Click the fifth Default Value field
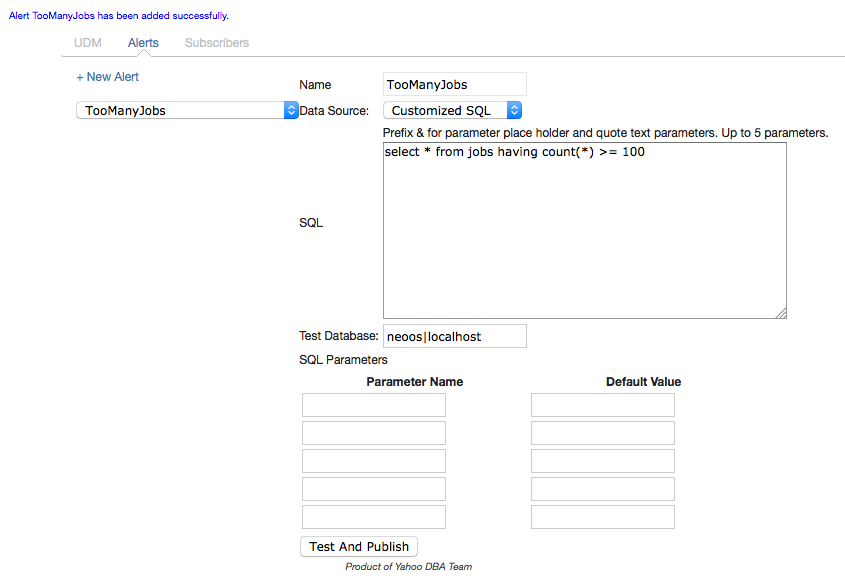The image size is (845, 583). click(x=603, y=517)
